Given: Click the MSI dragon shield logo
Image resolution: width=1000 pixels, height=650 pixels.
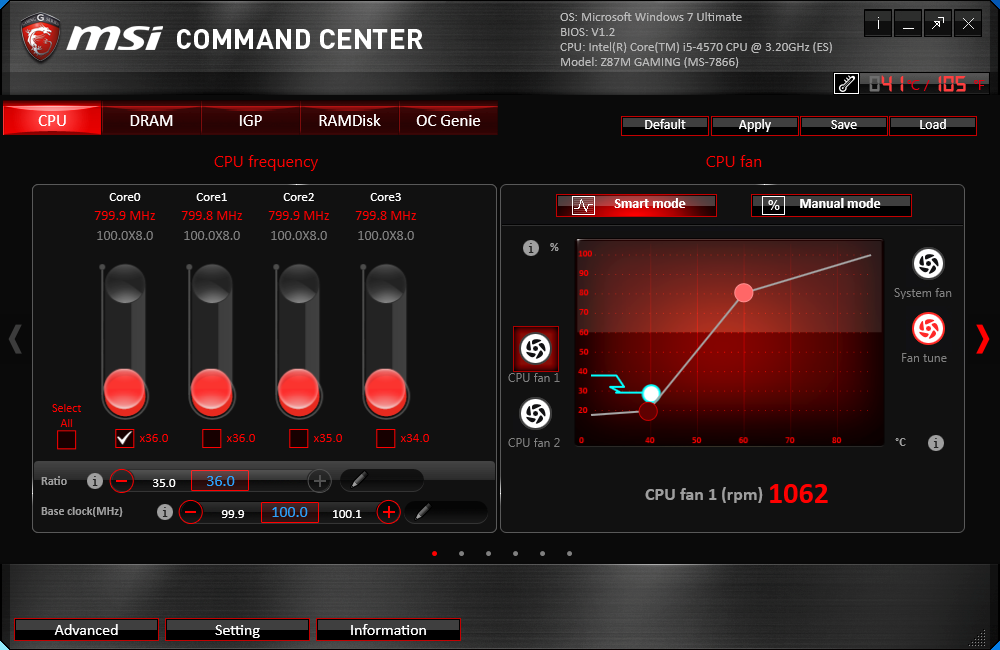Looking at the screenshot, I should [40, 37].
